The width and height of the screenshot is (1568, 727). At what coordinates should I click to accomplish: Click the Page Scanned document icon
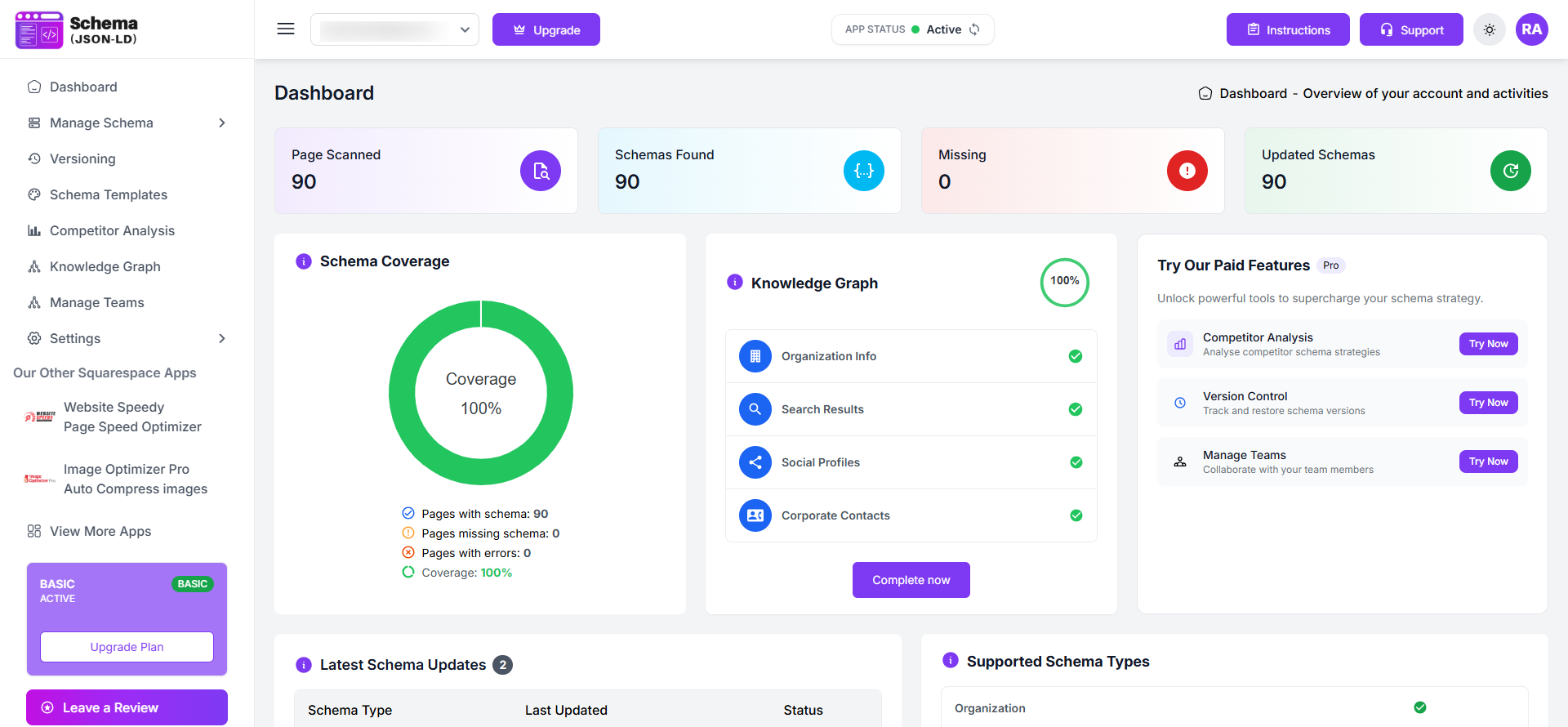click(541, 171)
